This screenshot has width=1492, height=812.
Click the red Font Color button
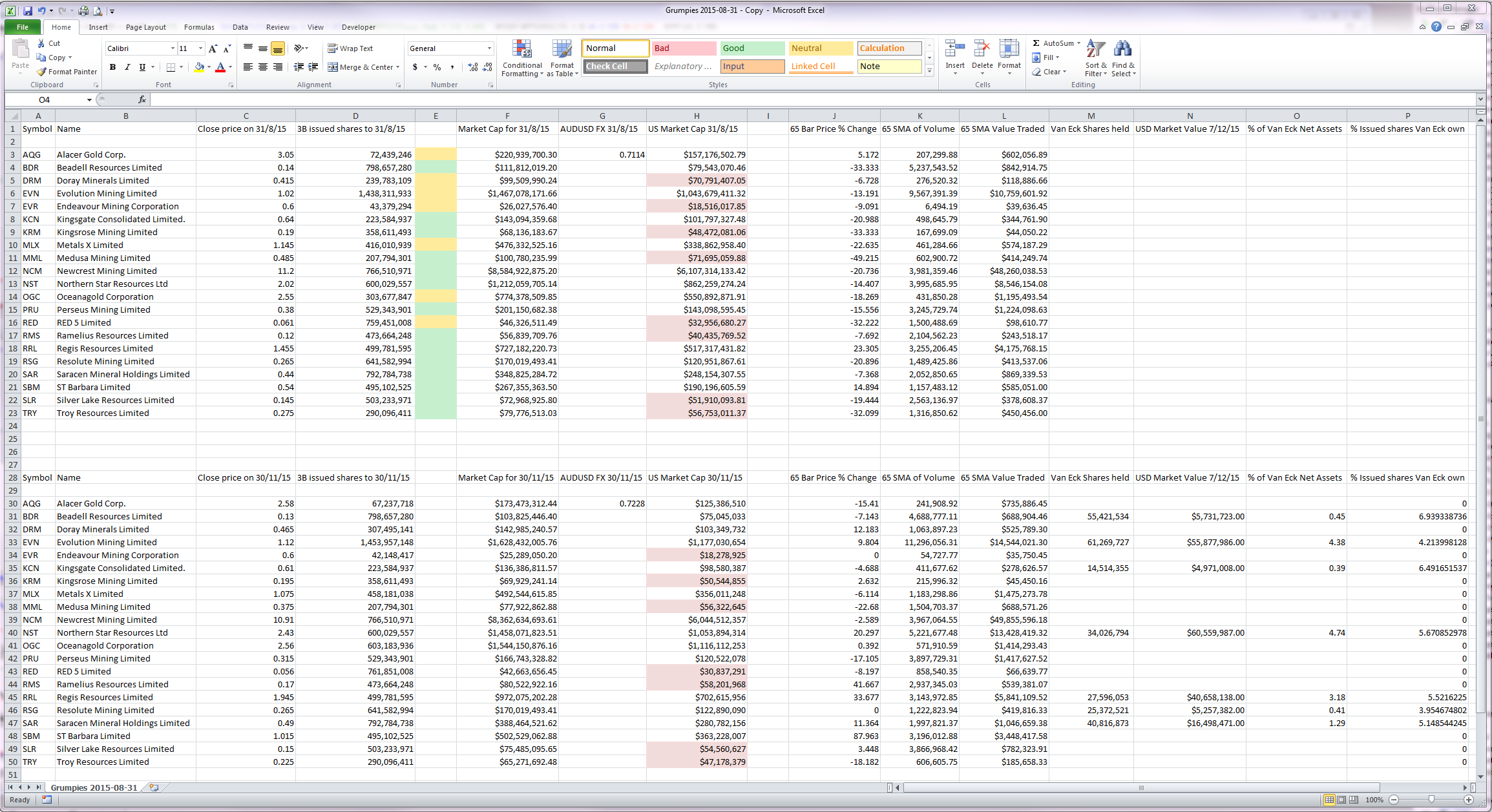pos(220,67)
